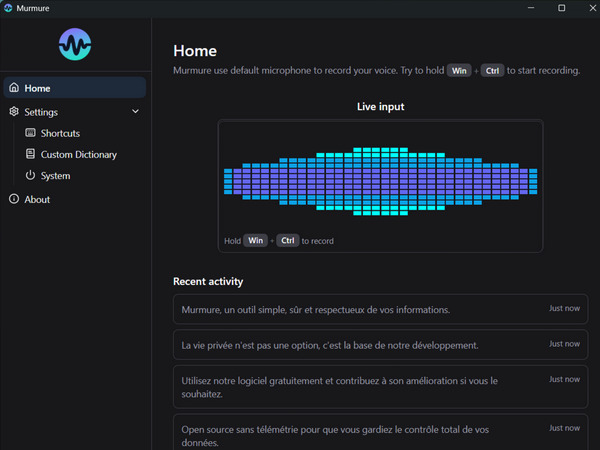
Task: Click the Win key badge under Live input
Action: [x=256, y=240]
